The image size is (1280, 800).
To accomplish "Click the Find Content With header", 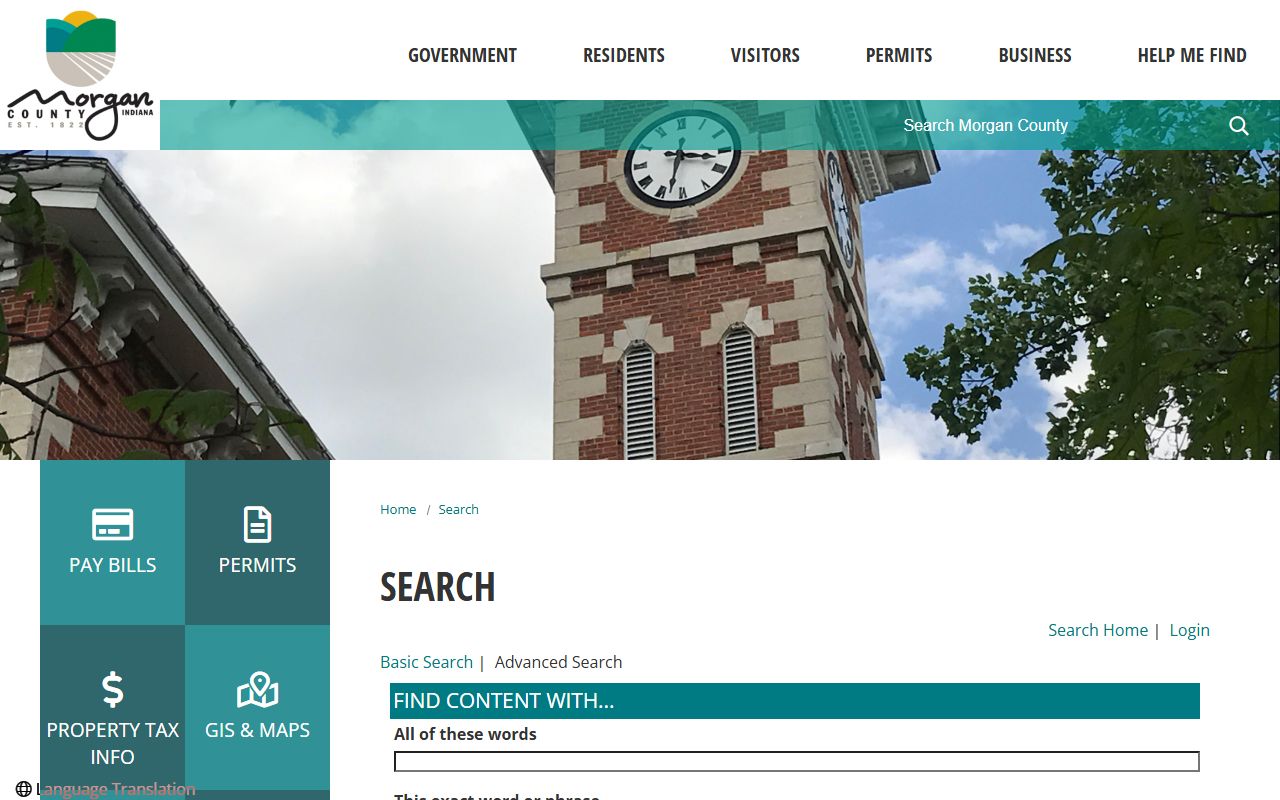I will pyautogui.click(x=795, y=701).
